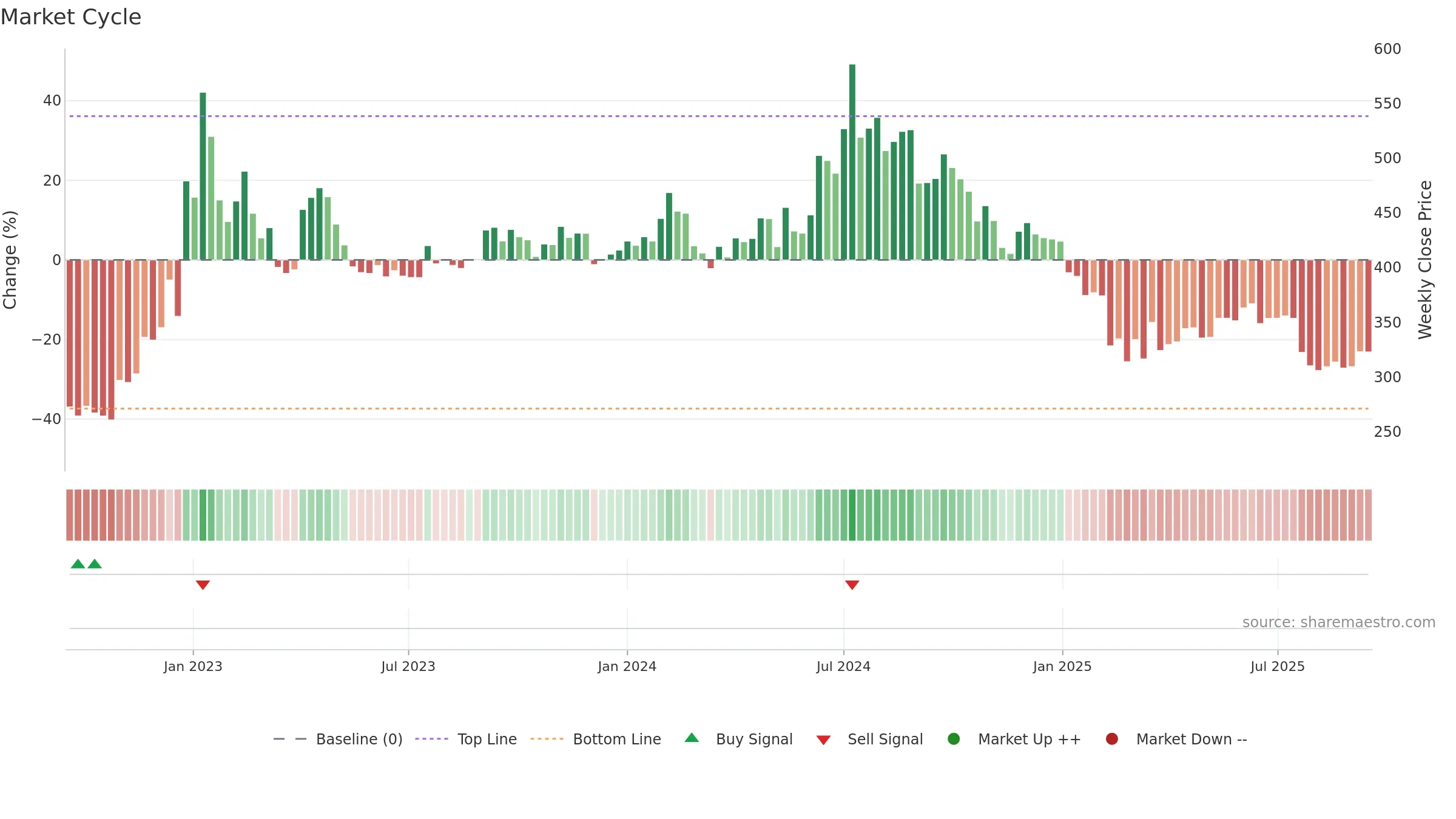Click the grey dashed Baseline legend swatch

(289, 739)
